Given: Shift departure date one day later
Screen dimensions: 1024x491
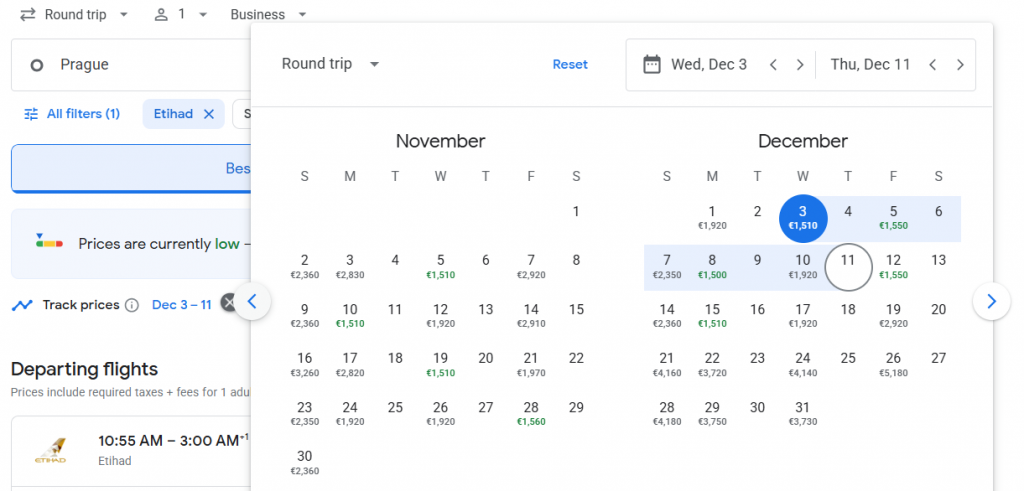Looking at the screenshot, I should [x=800, y=64].
